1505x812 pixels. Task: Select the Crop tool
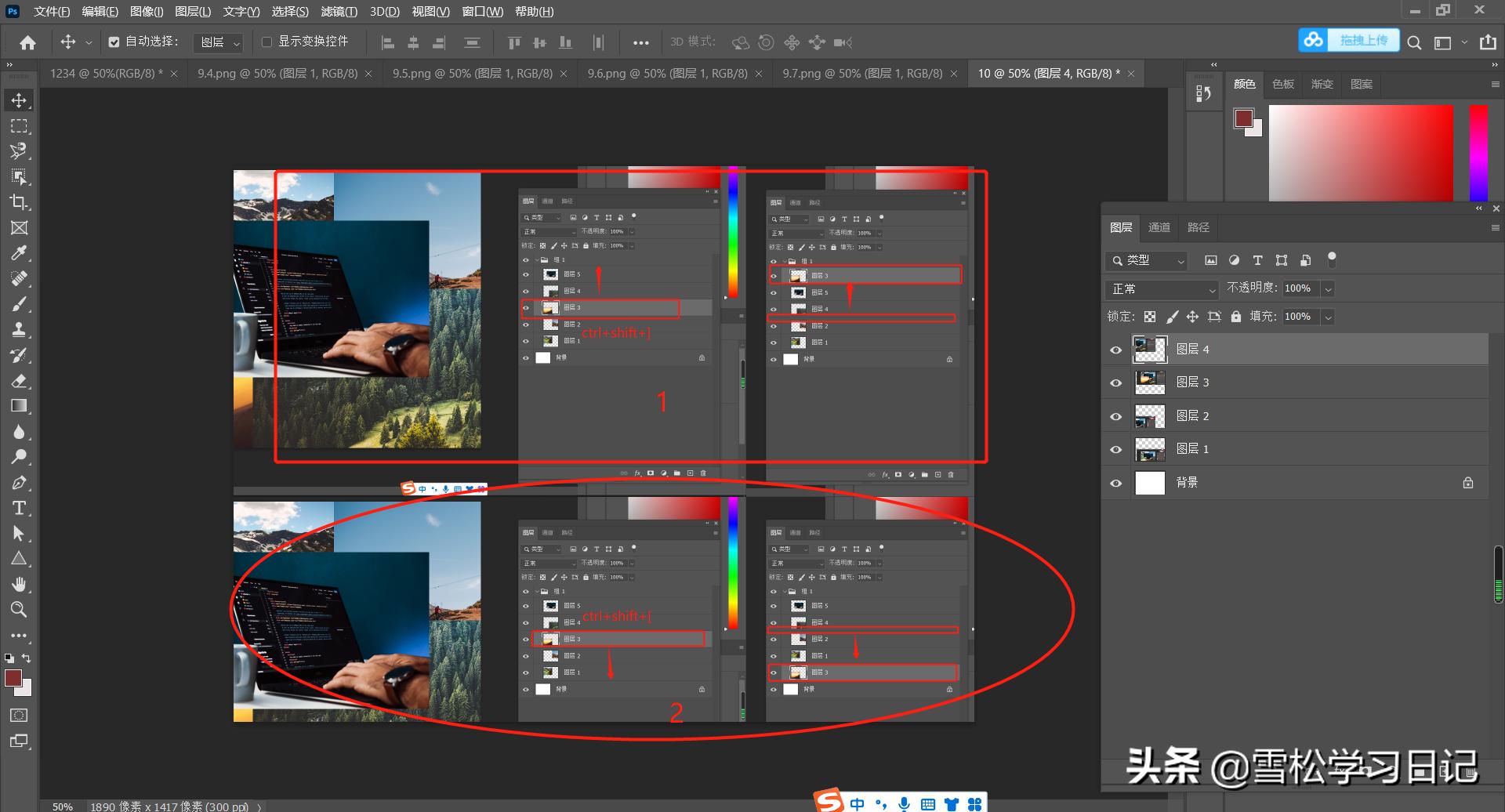[19, 202]
